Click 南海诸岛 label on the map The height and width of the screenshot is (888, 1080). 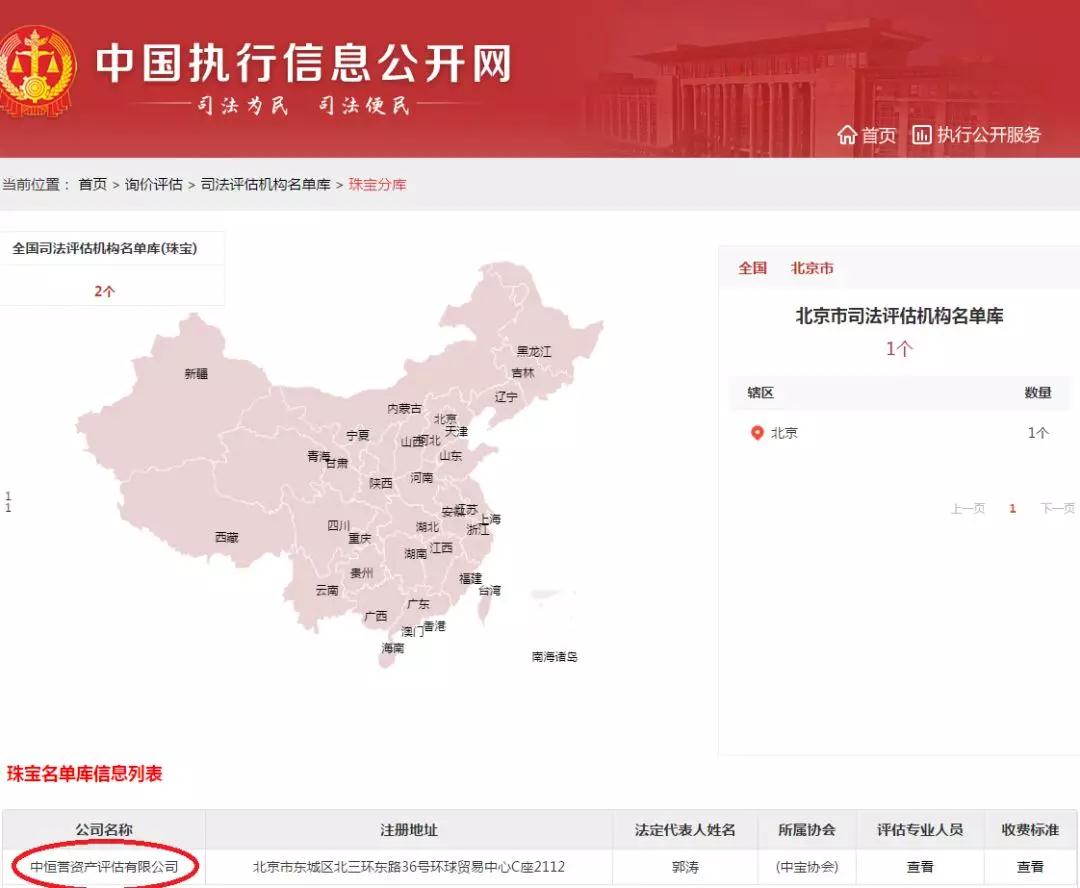[x=554, y=657]
